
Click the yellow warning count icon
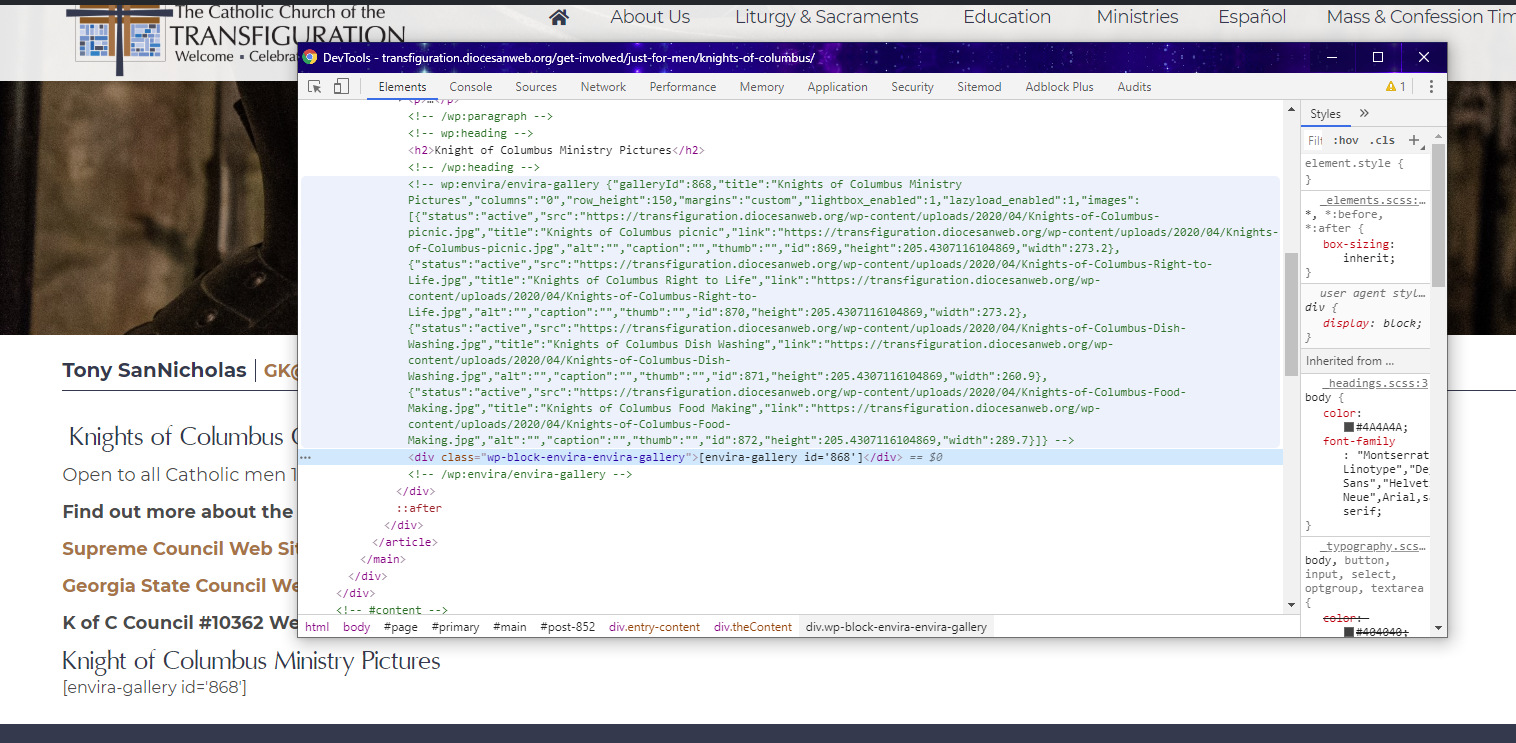(x=1395, y=87)
